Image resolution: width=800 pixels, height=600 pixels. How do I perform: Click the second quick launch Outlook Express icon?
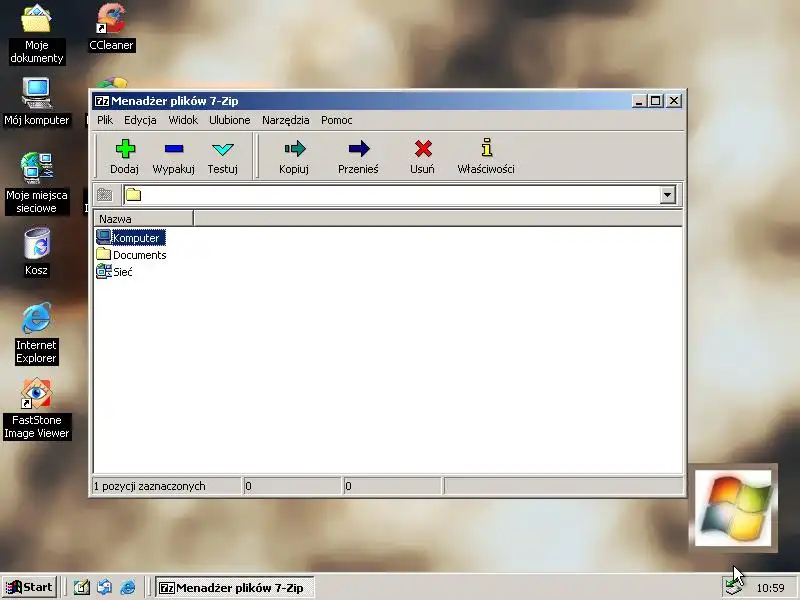click(x=105, y=587)
